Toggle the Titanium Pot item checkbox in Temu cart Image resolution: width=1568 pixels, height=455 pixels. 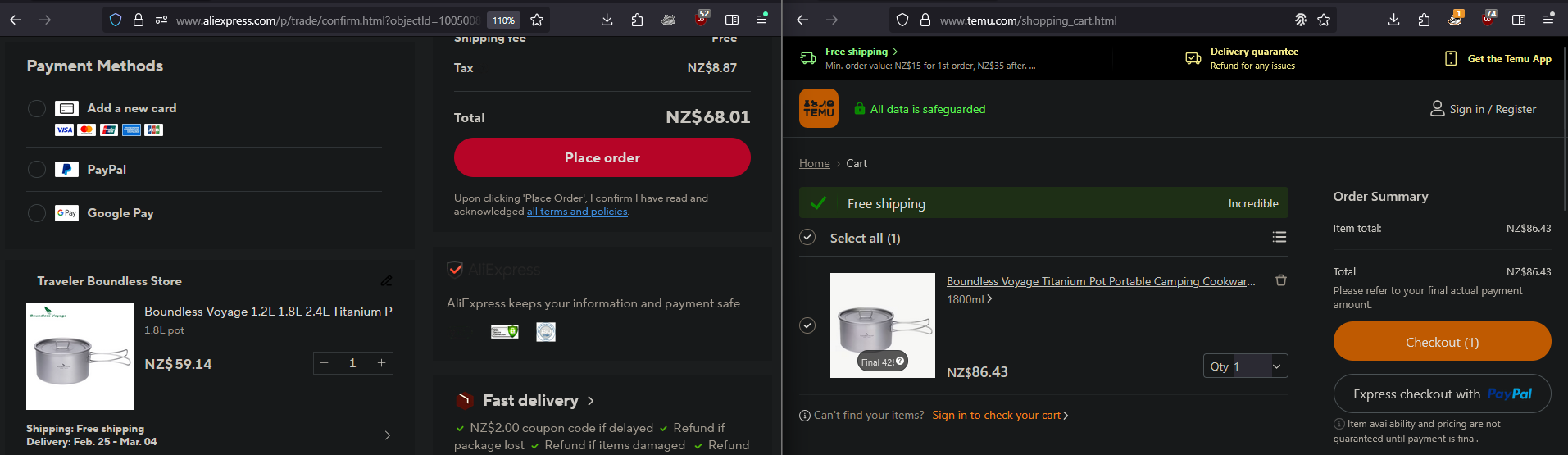807,325
